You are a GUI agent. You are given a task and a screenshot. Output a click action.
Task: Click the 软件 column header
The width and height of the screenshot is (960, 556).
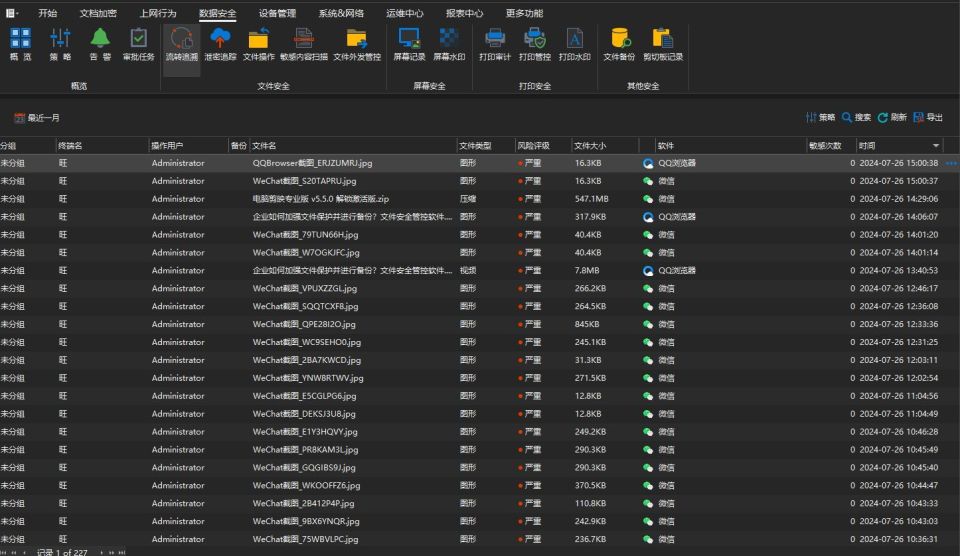(731, 146)
